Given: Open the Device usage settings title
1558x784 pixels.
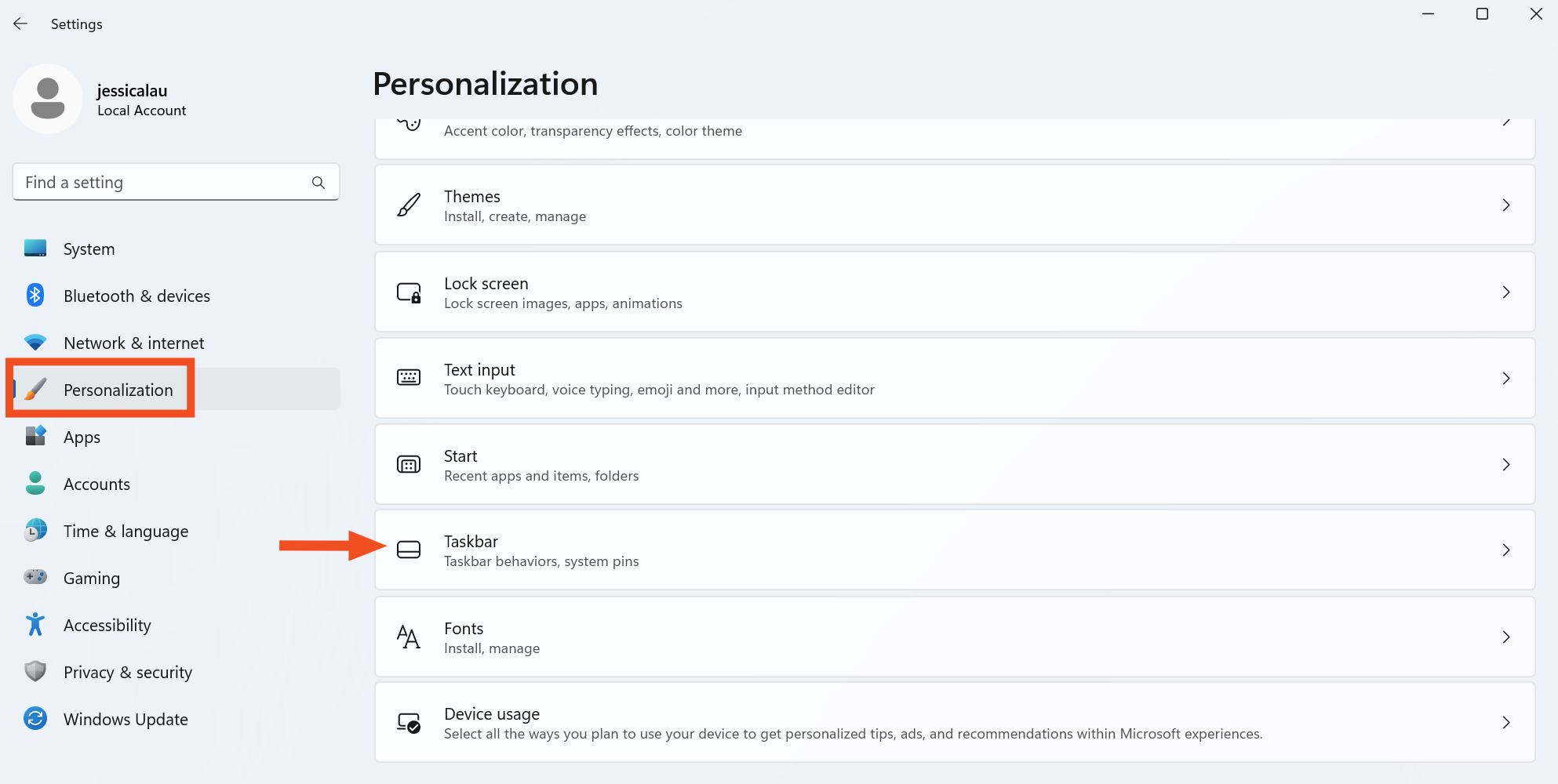Looking at the screenshot, I should [492, 714].
